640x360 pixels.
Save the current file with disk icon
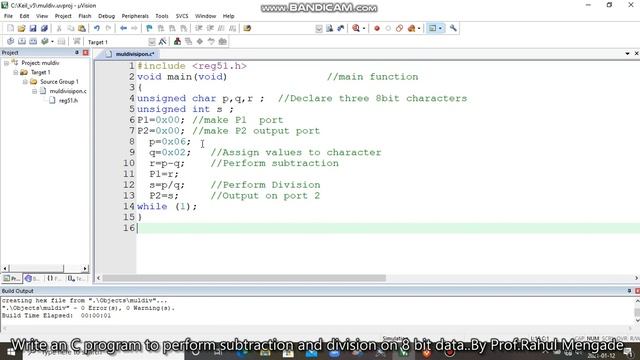click(33, 28)
